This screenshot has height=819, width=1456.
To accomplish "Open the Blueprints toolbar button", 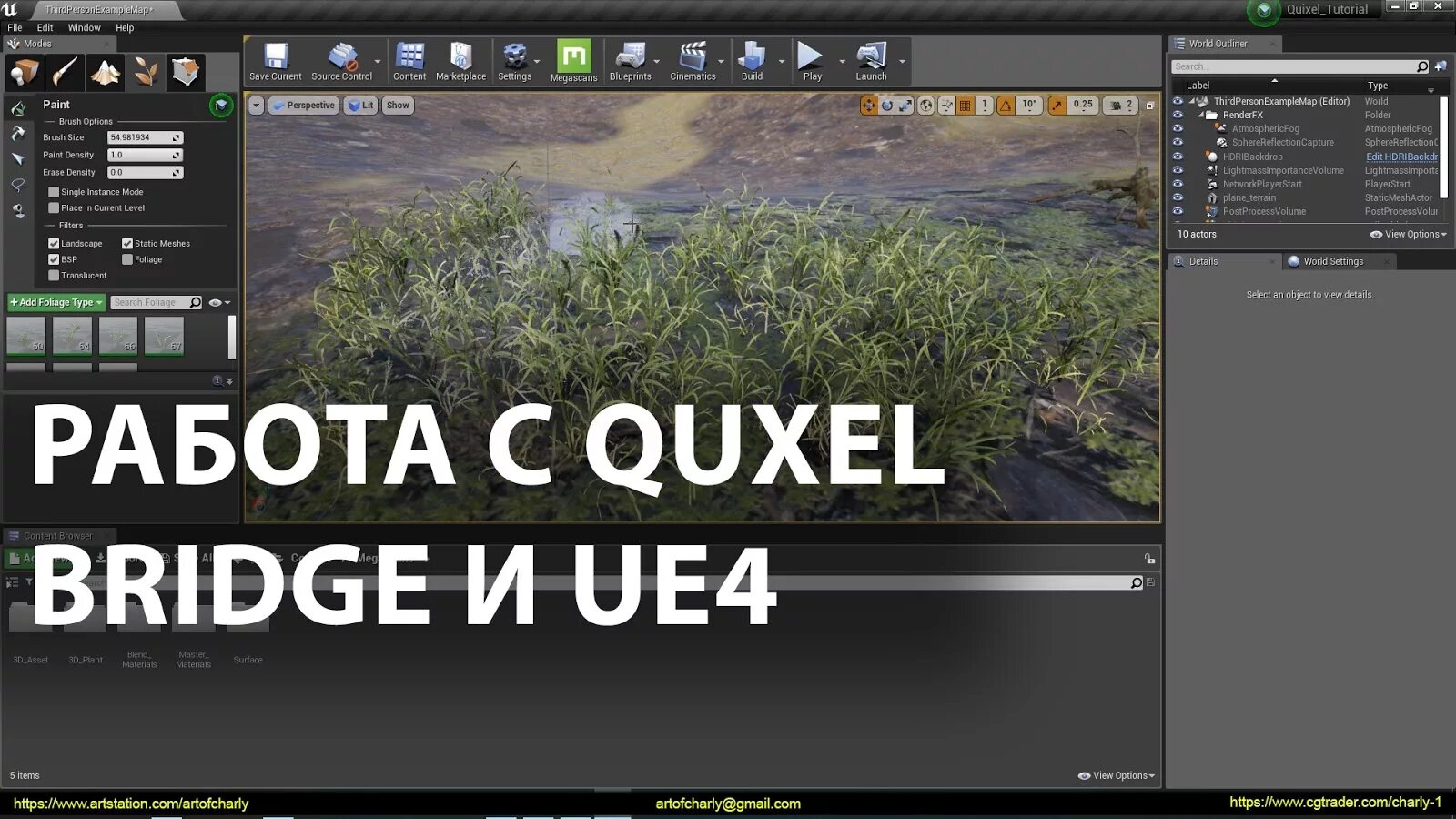I will tap(630, 62).
